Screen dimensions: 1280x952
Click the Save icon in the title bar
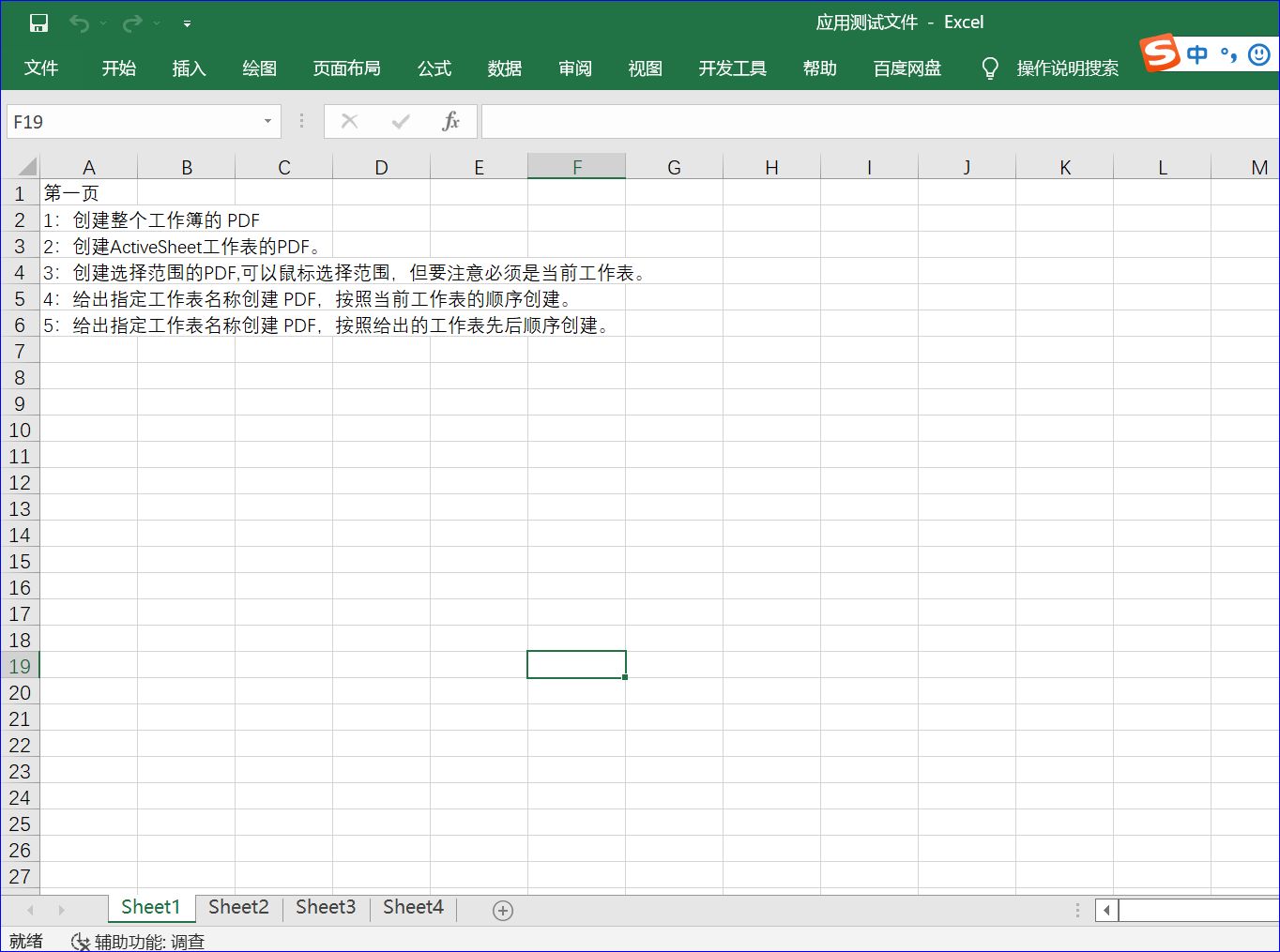coord(38,23)
